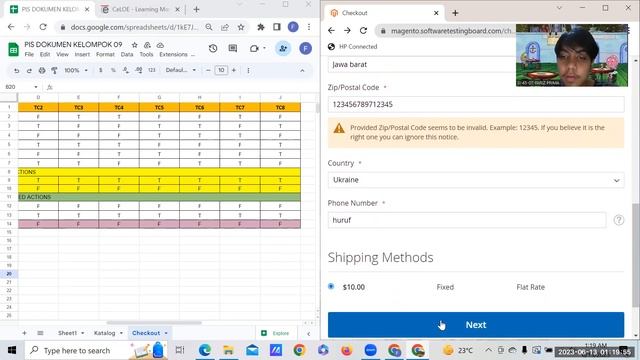Click the Next button on checkout
The height and width of the screenshot is (360, 640).
(x=476, y=325)
